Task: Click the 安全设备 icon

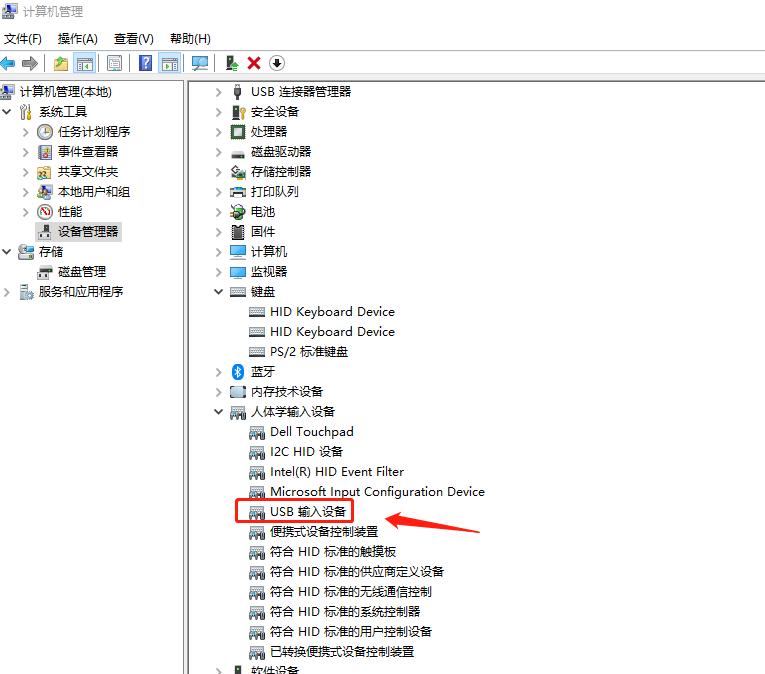Action: coord(238,112)
